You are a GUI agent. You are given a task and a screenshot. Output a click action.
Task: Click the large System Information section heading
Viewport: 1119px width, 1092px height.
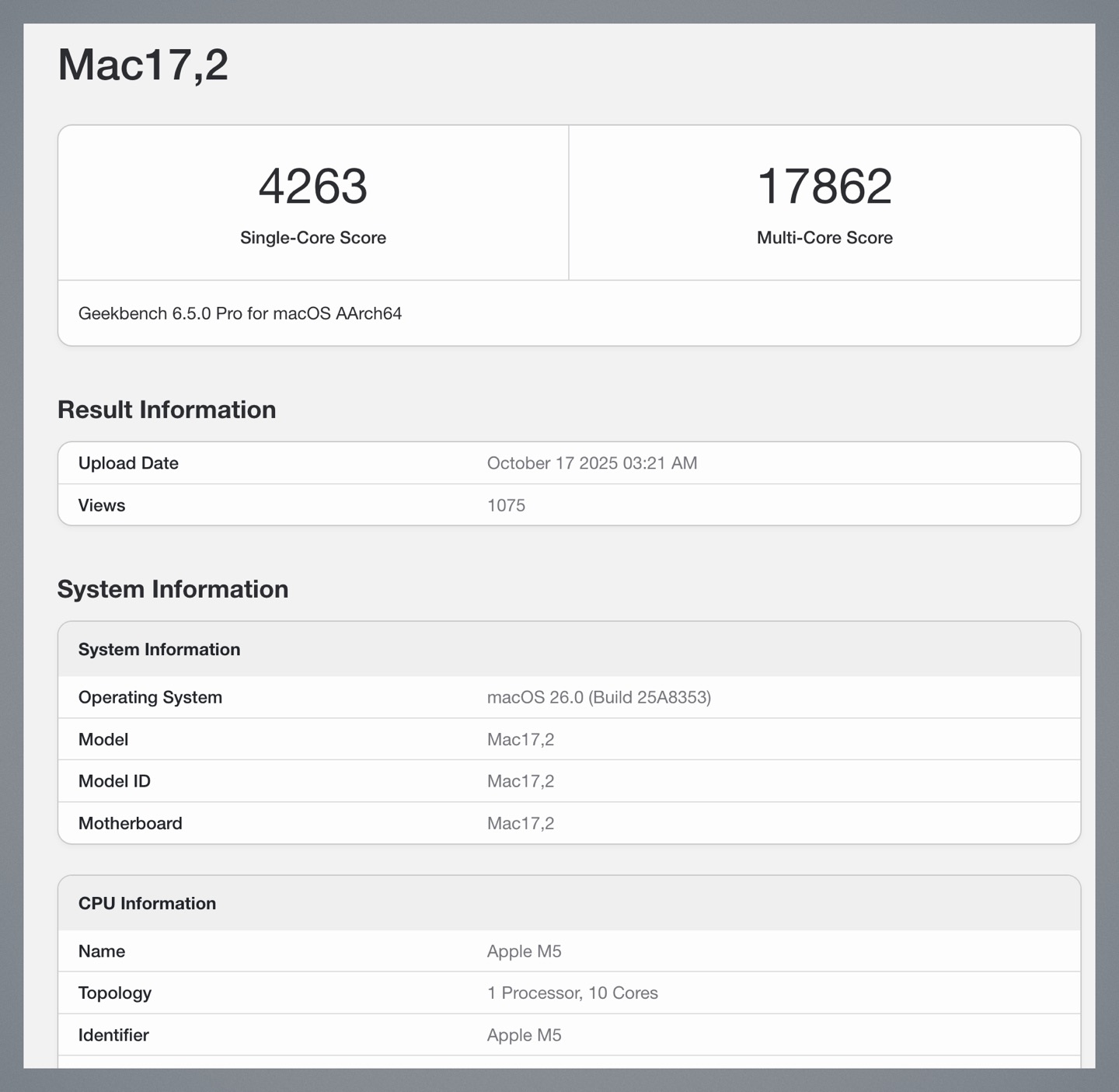[173, 589]
